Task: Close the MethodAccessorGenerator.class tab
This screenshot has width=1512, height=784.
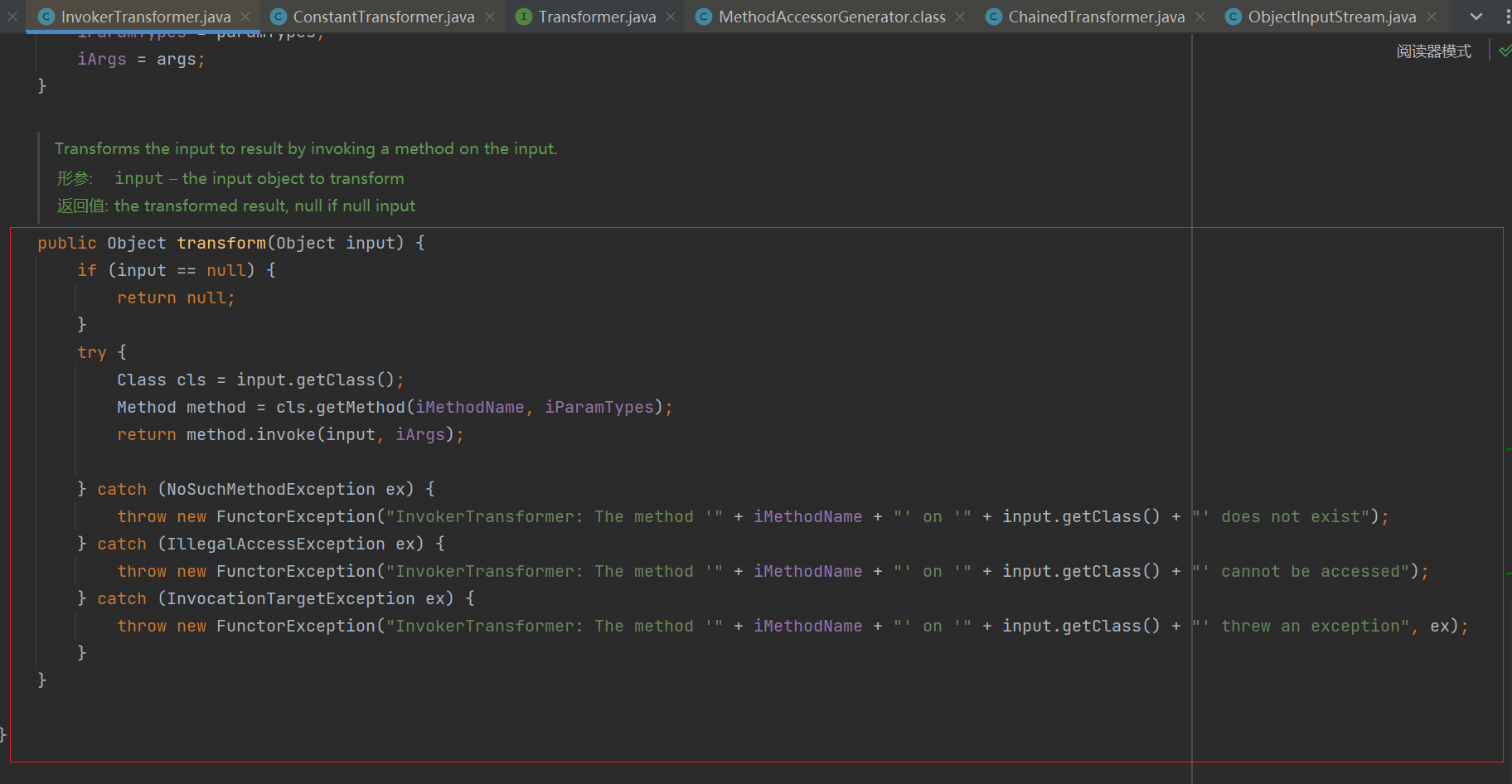Action: pyautogui.click(x=960, y=17)
